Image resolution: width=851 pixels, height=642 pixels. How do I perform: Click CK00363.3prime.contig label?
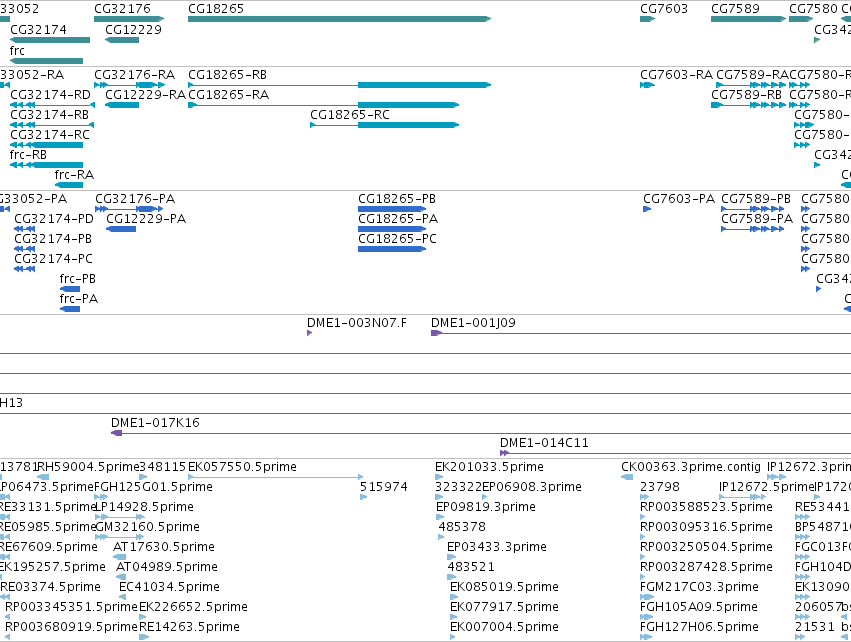[691, 467]
